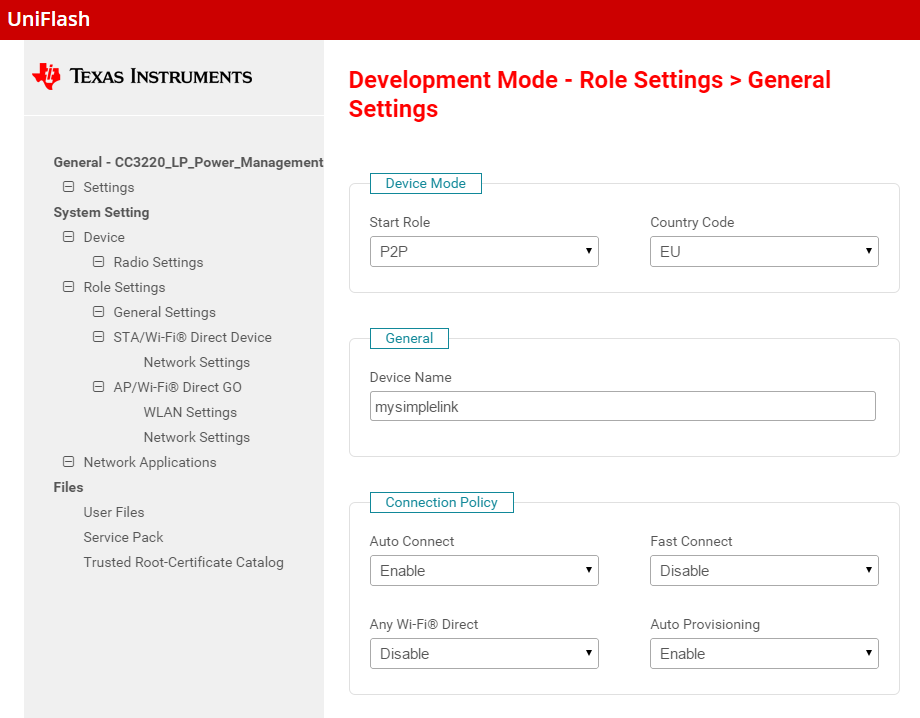Click the Fast Connect field label
920x718 pixels.
[691, 541]
